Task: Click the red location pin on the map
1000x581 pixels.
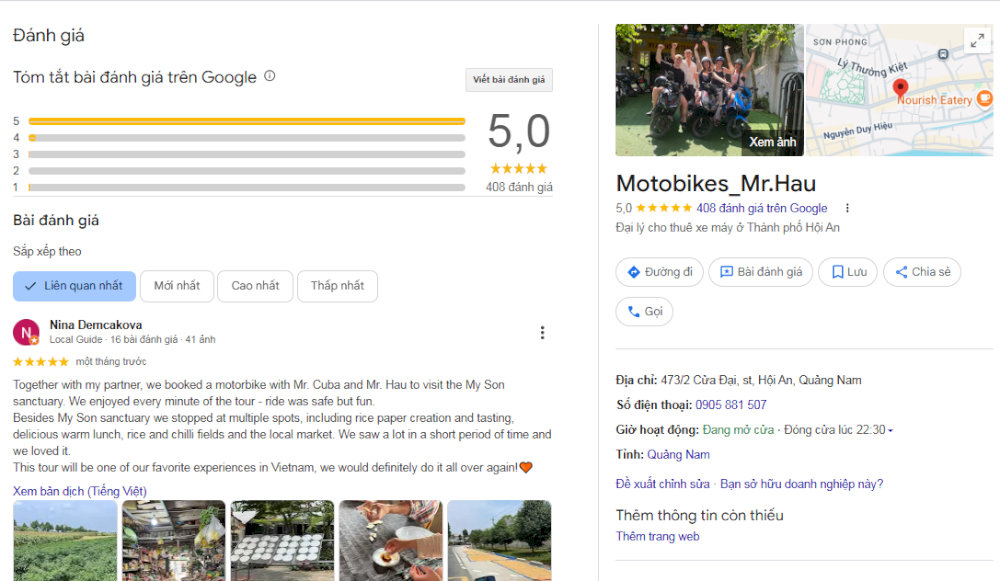Action: (x=900, y=87)
